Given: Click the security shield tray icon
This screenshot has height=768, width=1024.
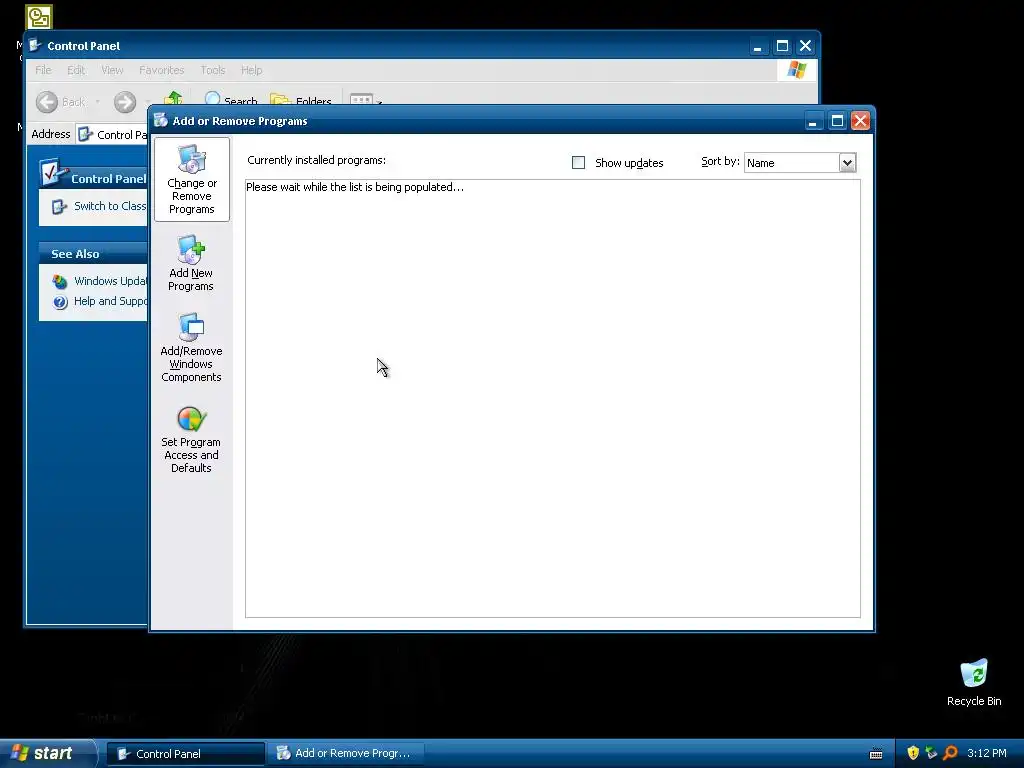Looking at the screenshot, I should tap(913, 754).
